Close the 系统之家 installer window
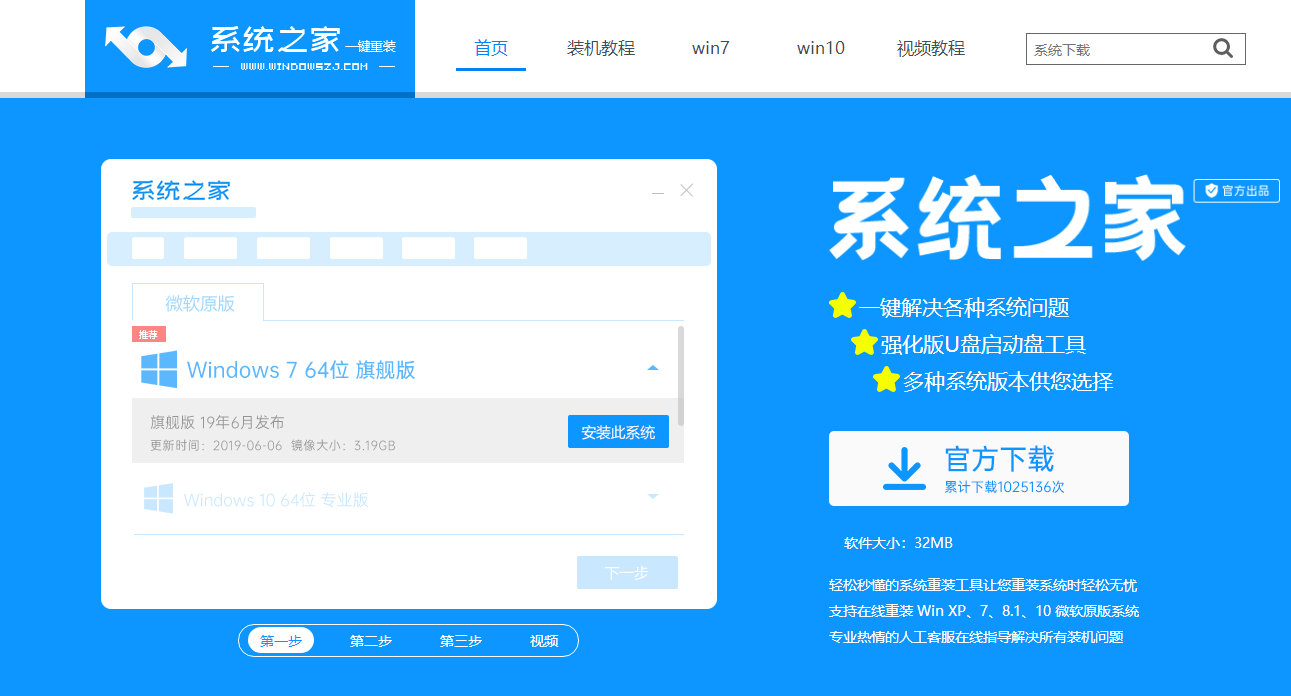The height and width of the screenshot is (696, 1291). (x=687, y=190)
